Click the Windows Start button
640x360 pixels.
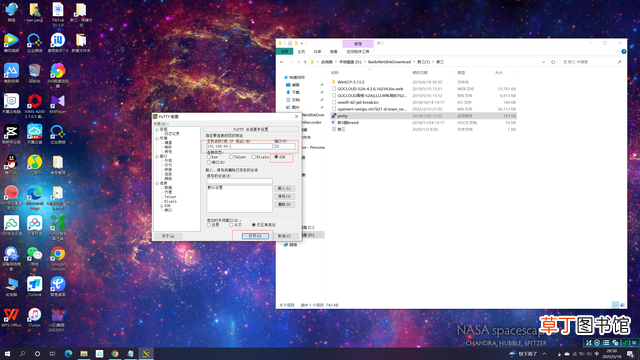pos(7,353)
